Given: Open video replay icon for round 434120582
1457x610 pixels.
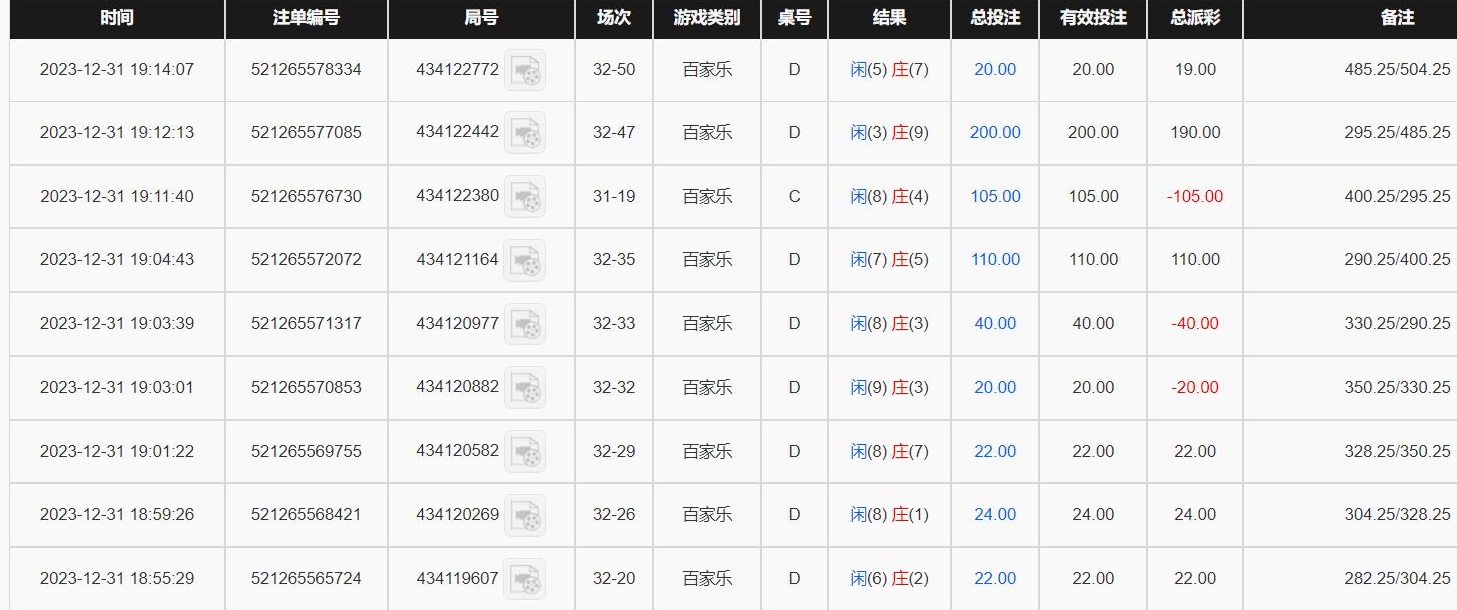Looking at the screenshot, I should pos(525,452).
